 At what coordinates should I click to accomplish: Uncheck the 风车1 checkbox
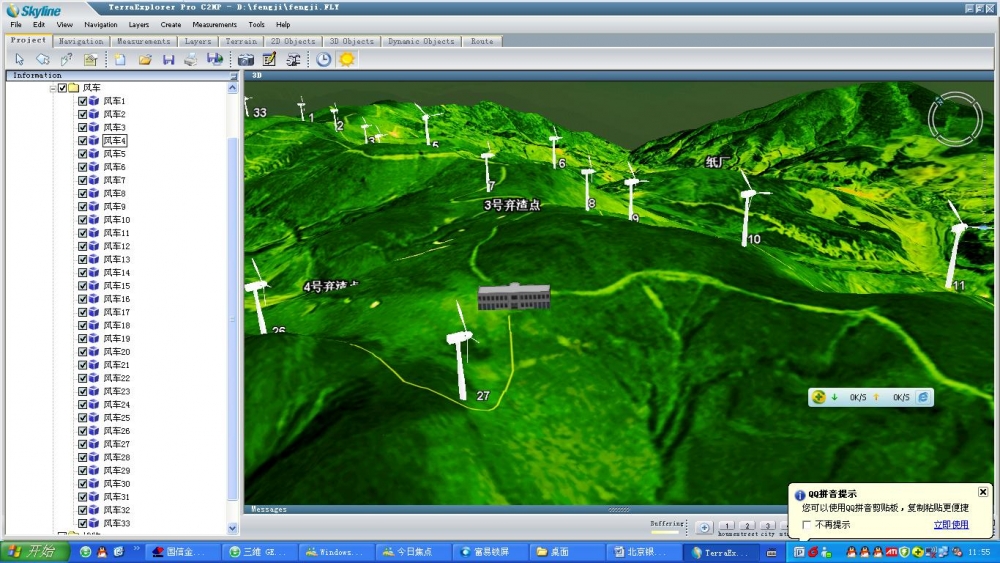[x=82, y=101]
